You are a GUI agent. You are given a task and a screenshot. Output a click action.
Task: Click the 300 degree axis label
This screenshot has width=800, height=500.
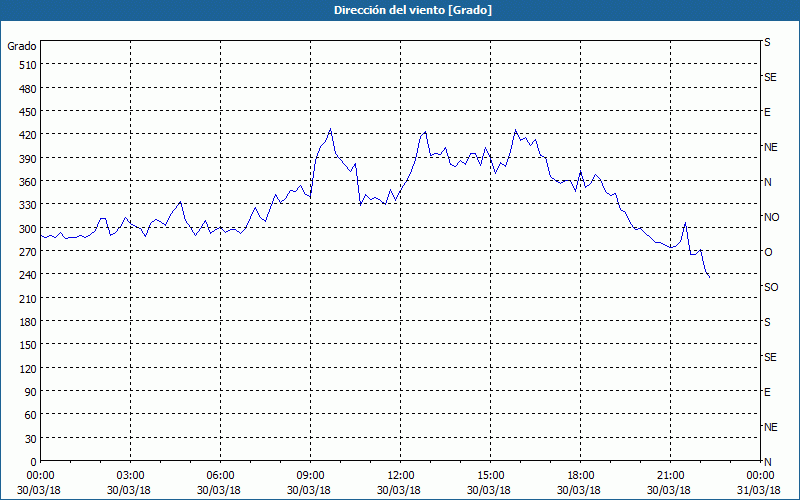(28, 229)
